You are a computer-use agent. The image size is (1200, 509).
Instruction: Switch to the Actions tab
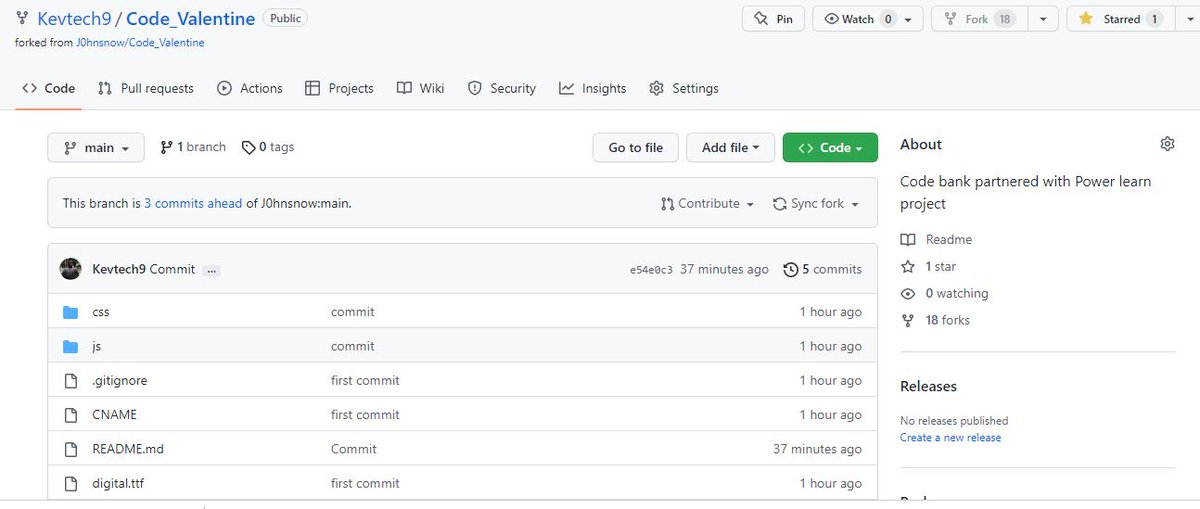[250, 88]
